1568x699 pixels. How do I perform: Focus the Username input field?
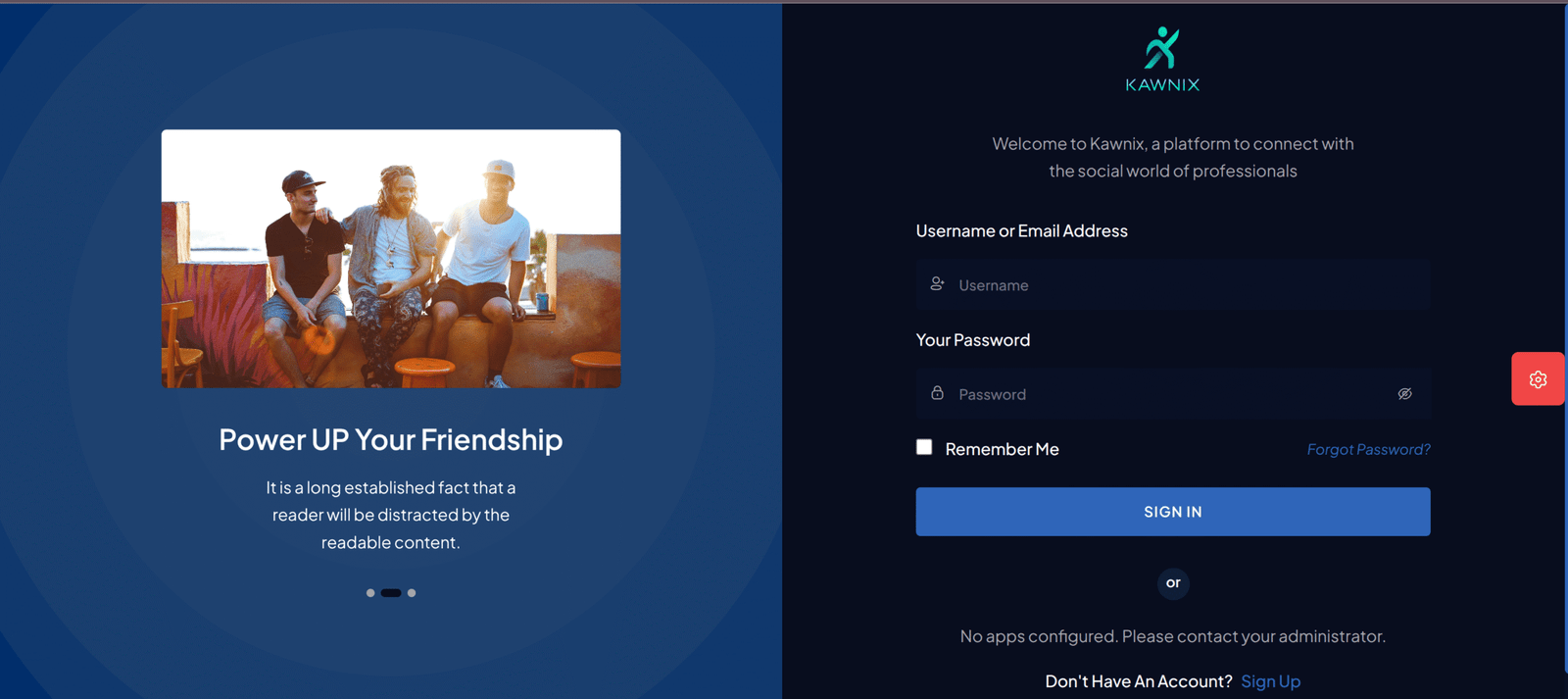tap(1173, 285)
